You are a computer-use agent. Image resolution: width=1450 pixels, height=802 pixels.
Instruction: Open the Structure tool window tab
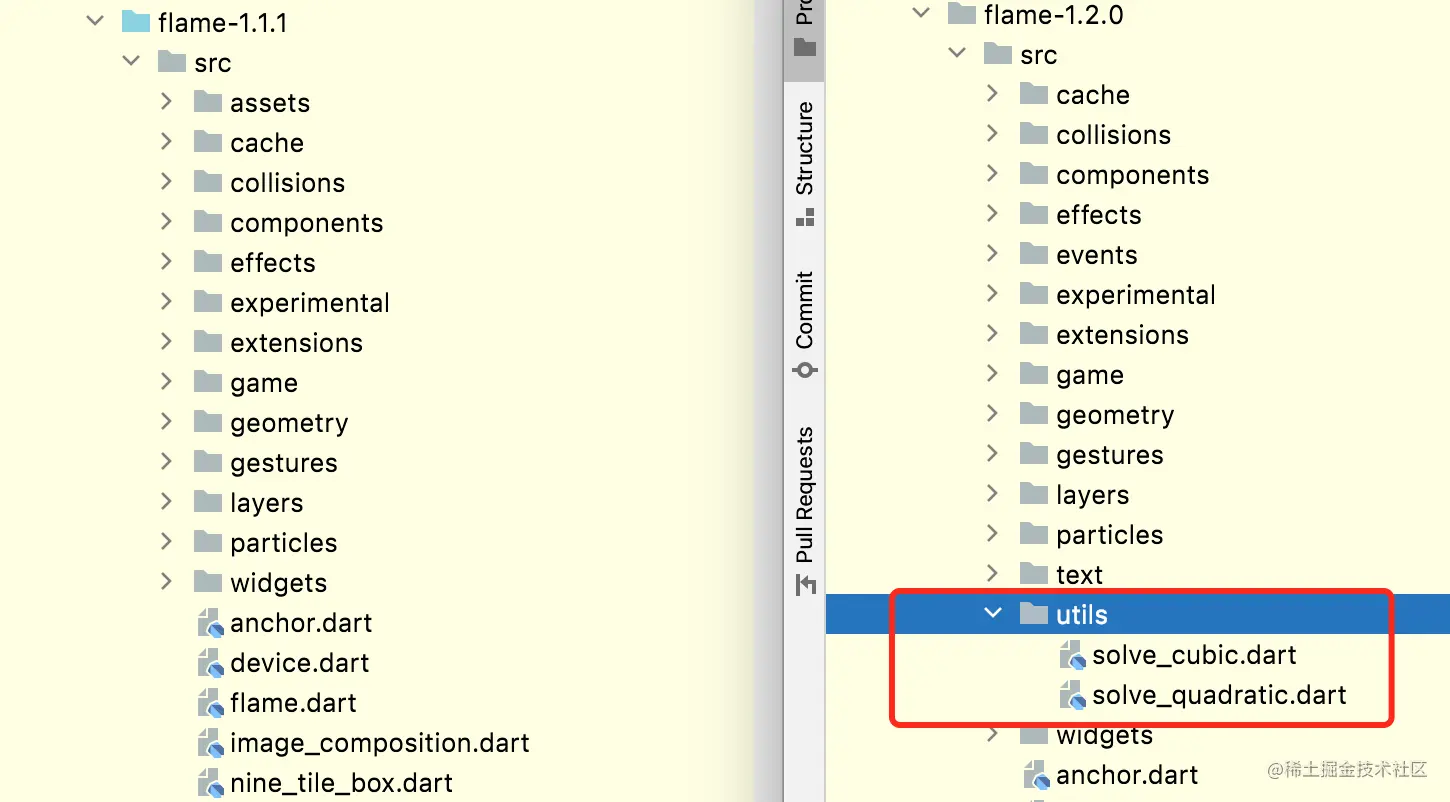[804, 163]
